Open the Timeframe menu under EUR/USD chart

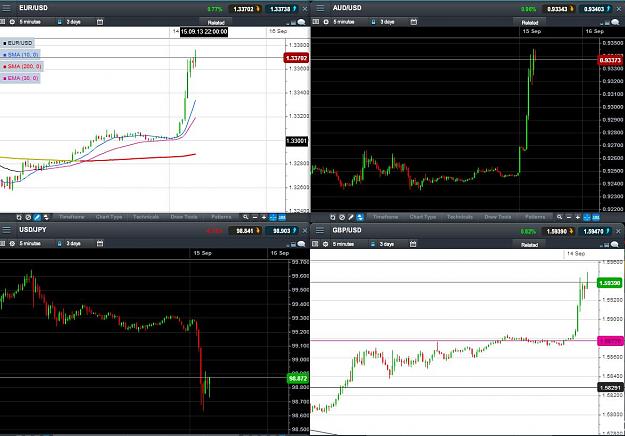point(72,217)
